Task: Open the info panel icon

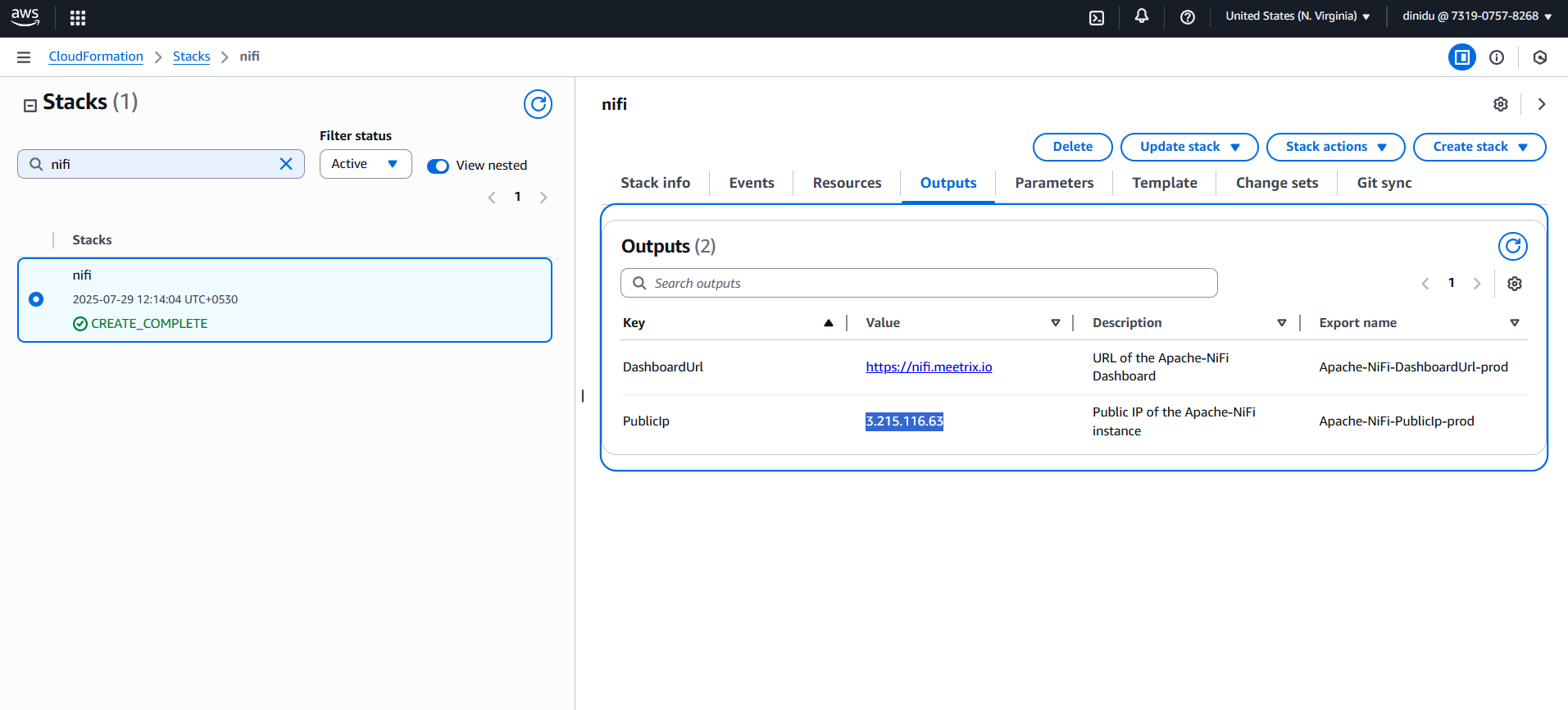Action: (x=1497, y=57)
